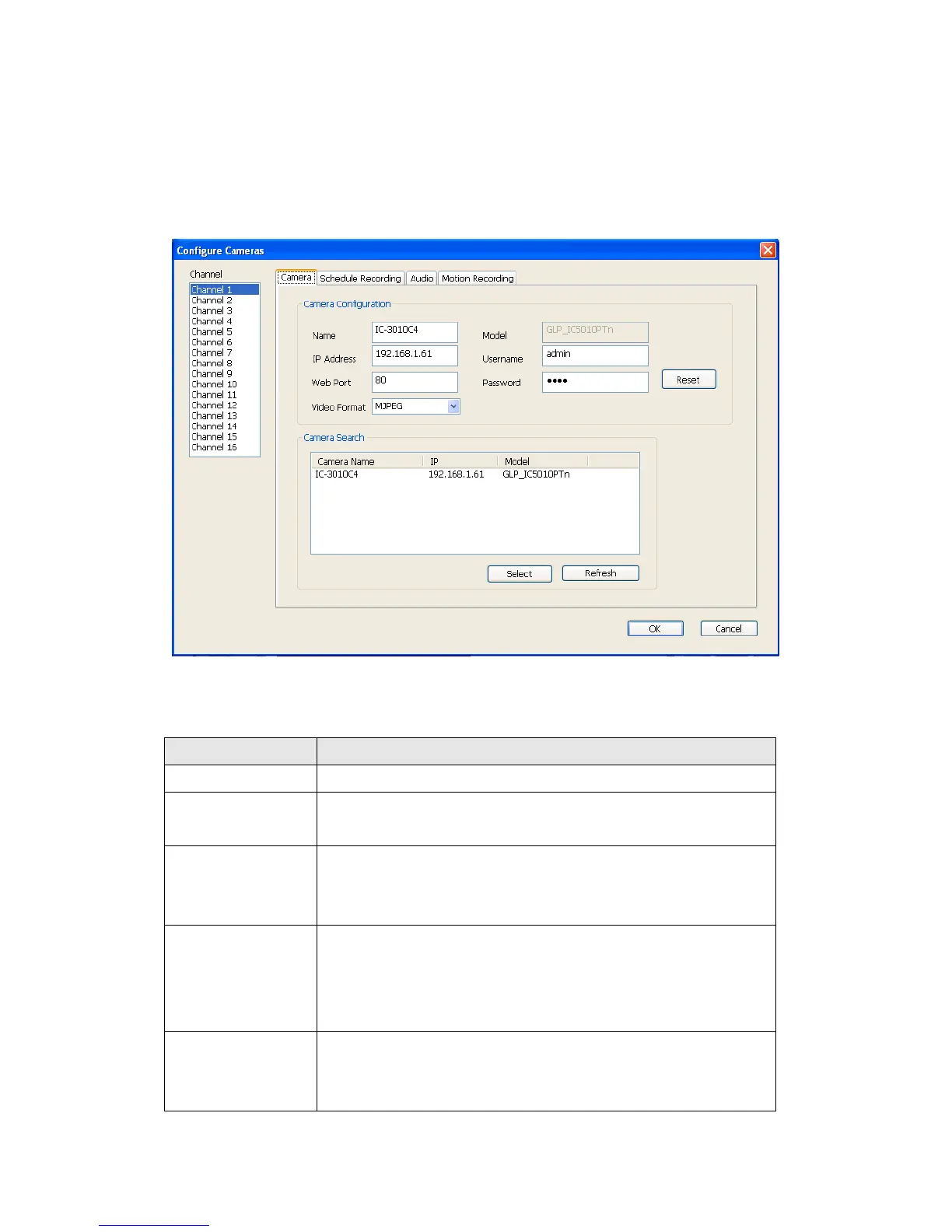Select Channel 10 in the list

coord(225,384)
